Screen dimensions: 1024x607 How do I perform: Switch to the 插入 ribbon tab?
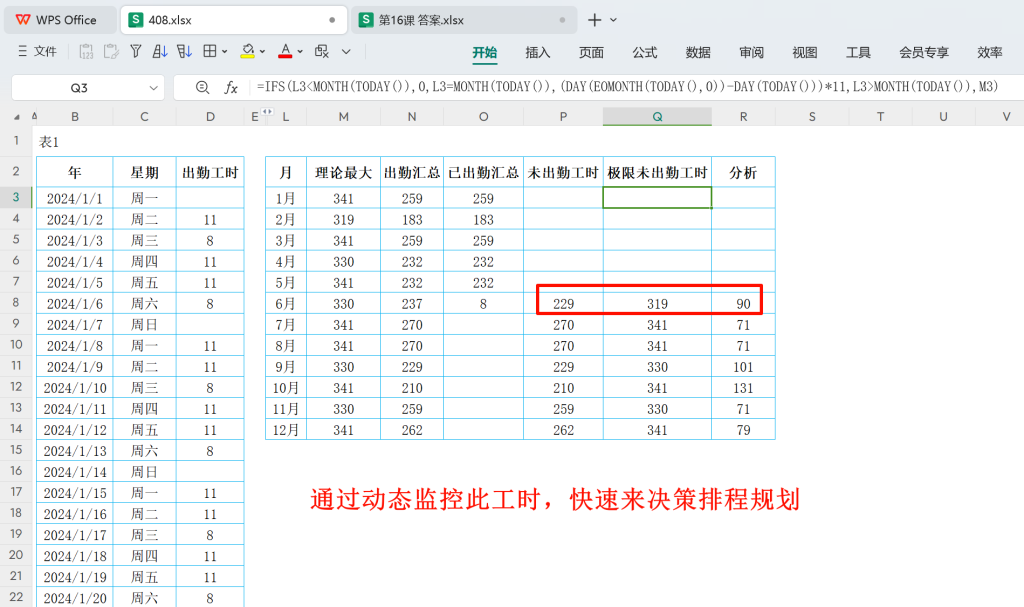tap(537, 52)
